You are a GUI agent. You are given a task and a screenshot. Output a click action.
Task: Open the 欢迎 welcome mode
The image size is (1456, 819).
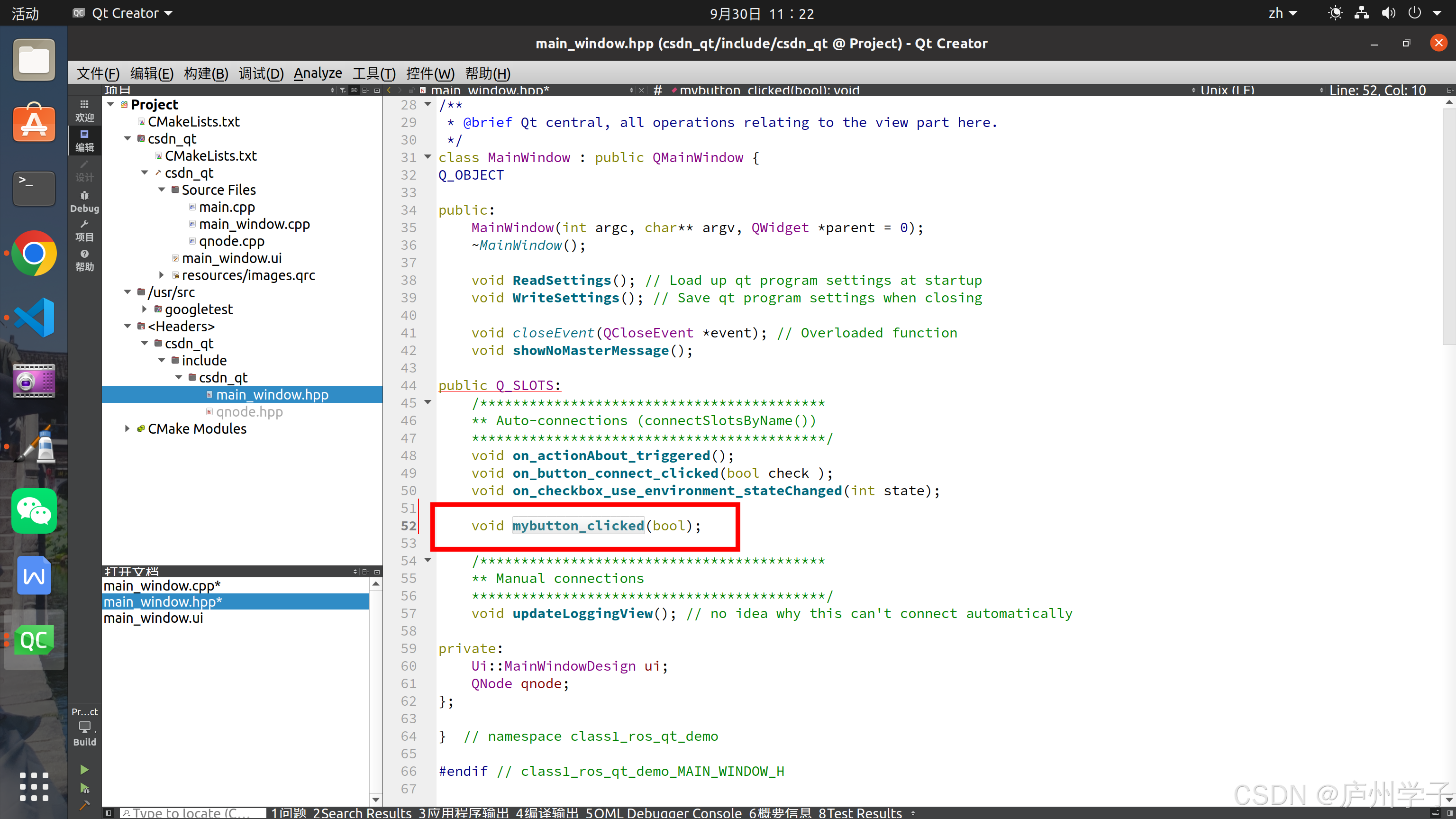tap(84, 110)
